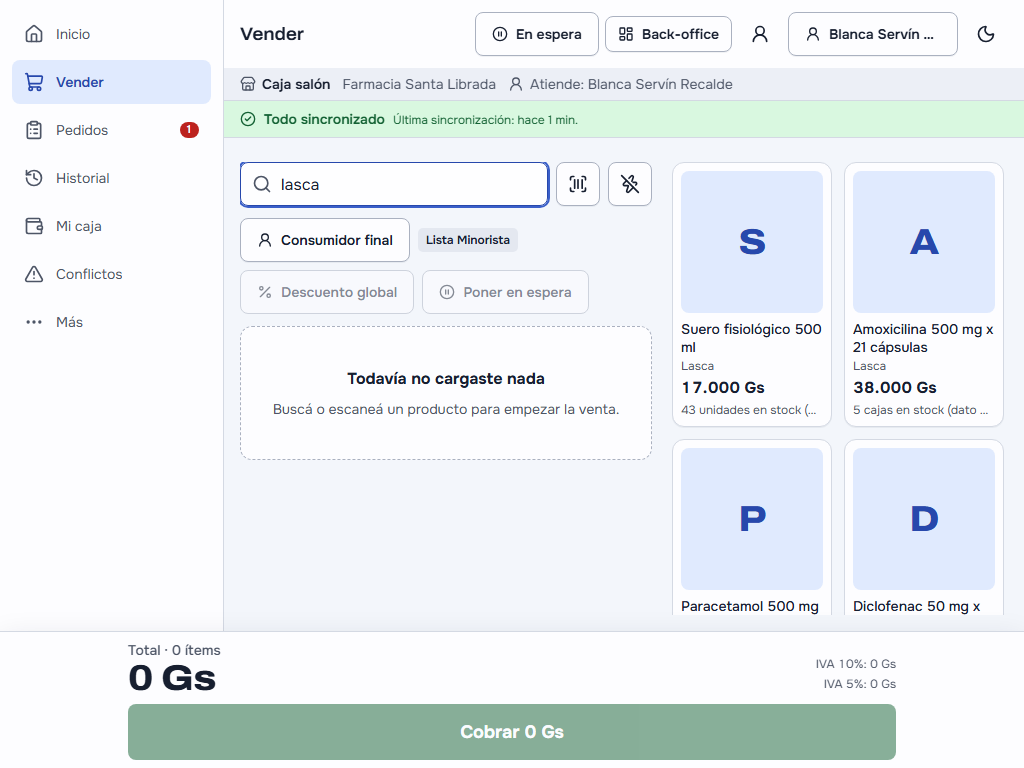This screenshot has height=768, width=1024.
Task: Expand the Más options menu
Action: (112, 322)
